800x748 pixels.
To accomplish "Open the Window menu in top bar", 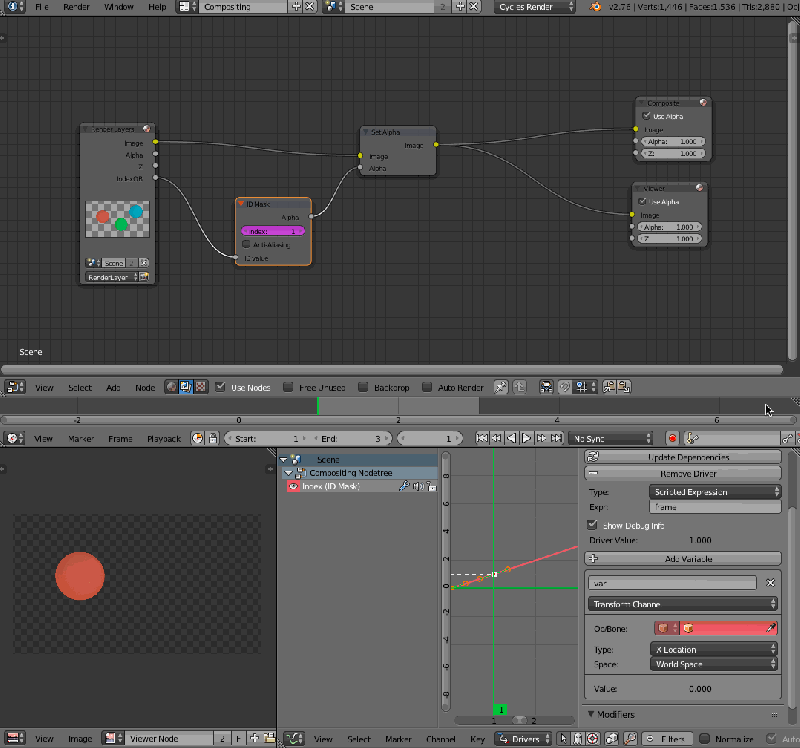I will tap(118, 7).
